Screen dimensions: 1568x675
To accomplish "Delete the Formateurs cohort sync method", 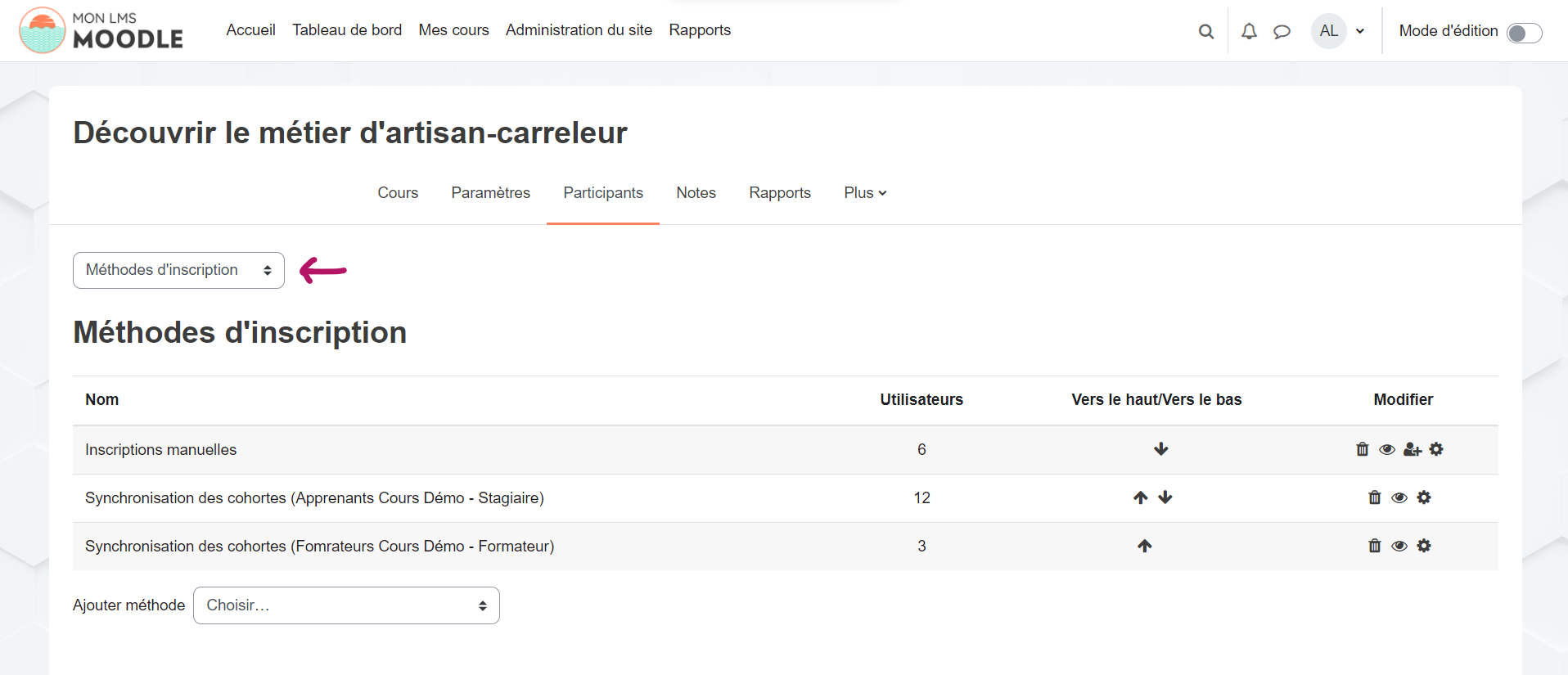I will 1374,546.
